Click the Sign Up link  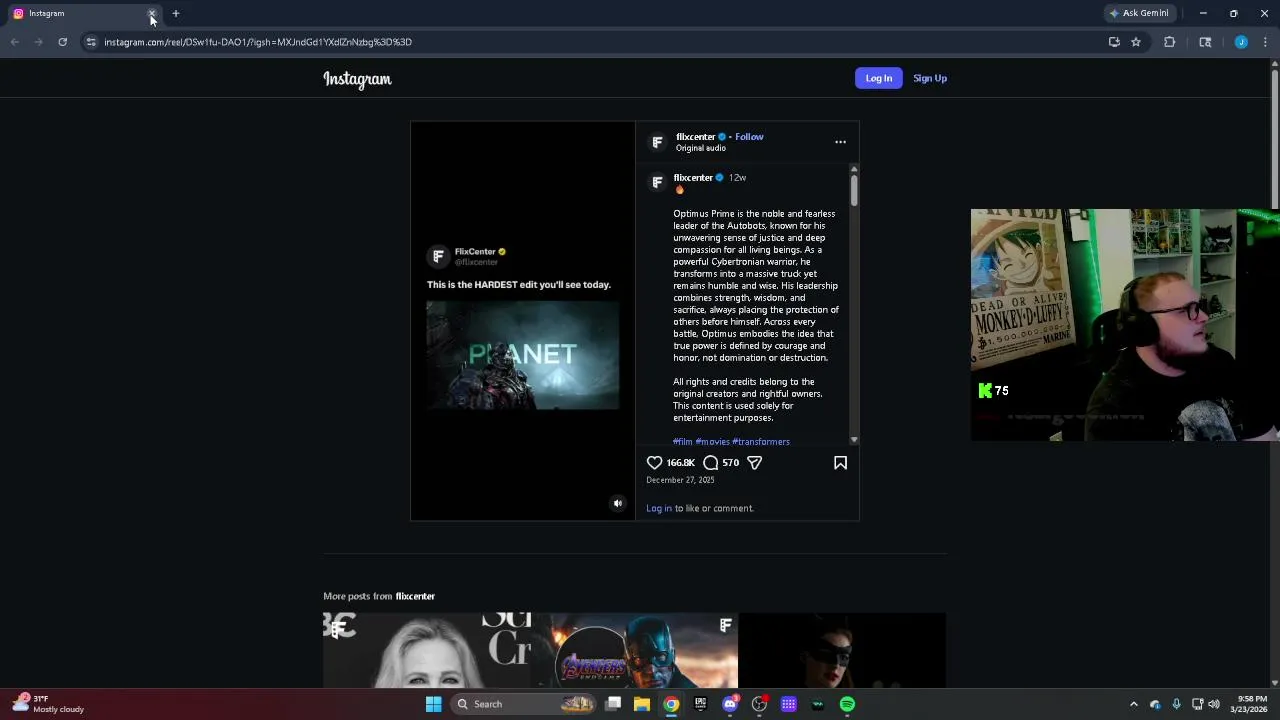pyautogui.click(x=930, y=78)
